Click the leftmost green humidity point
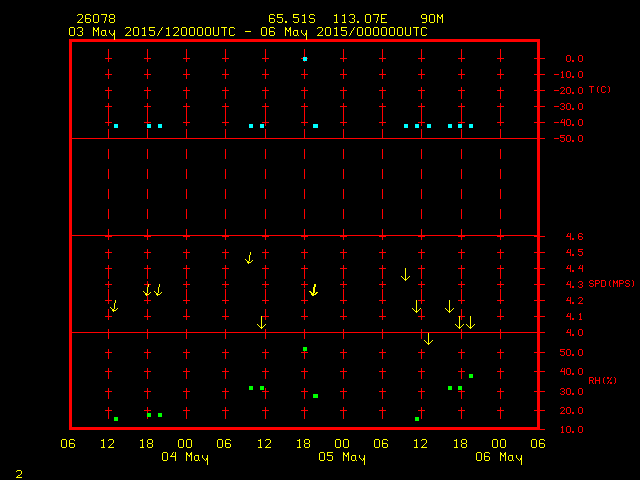 (116, 419)
